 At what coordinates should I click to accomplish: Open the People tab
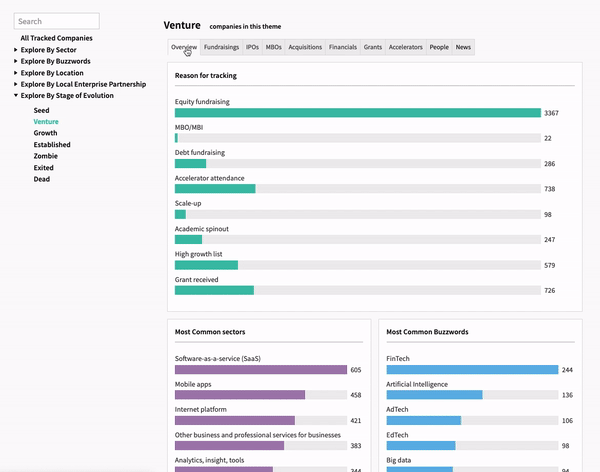(439, 47)
